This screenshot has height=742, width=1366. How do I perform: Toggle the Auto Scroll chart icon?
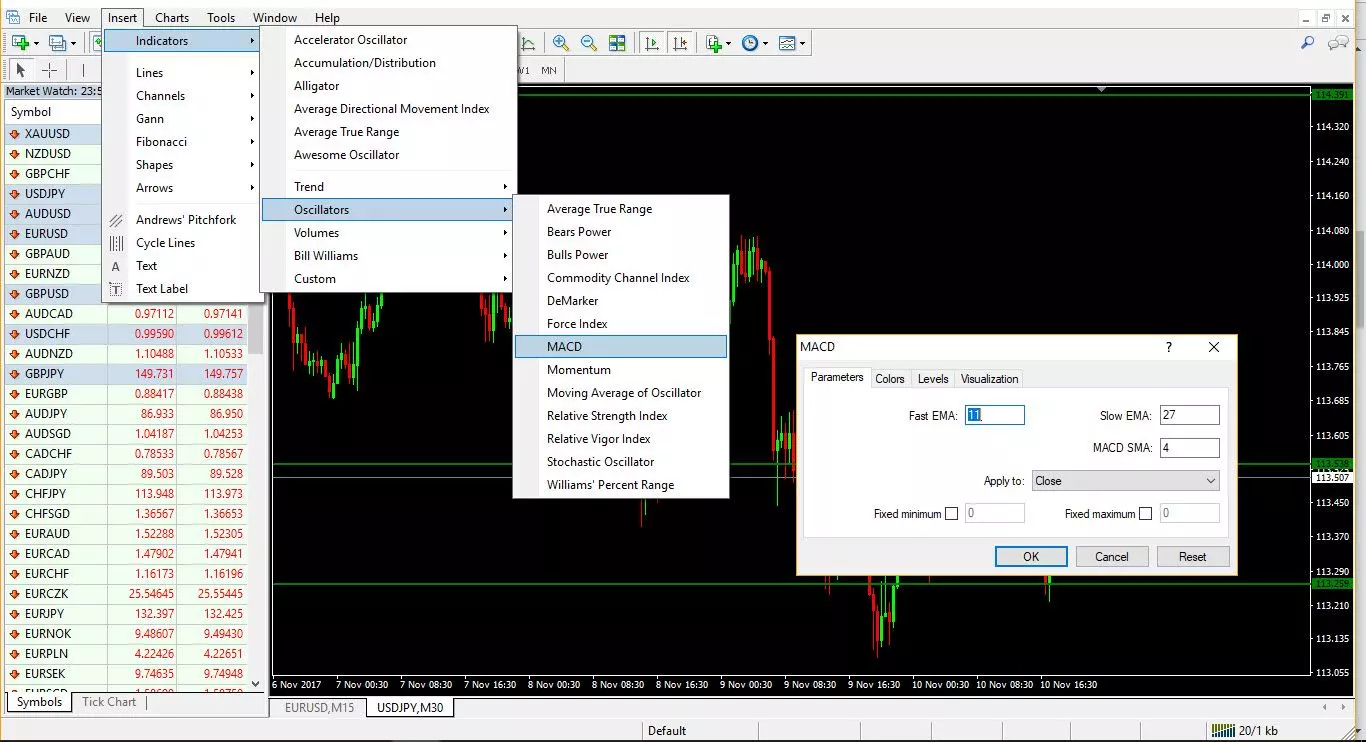pyautogui.click(x=652, y=43)
